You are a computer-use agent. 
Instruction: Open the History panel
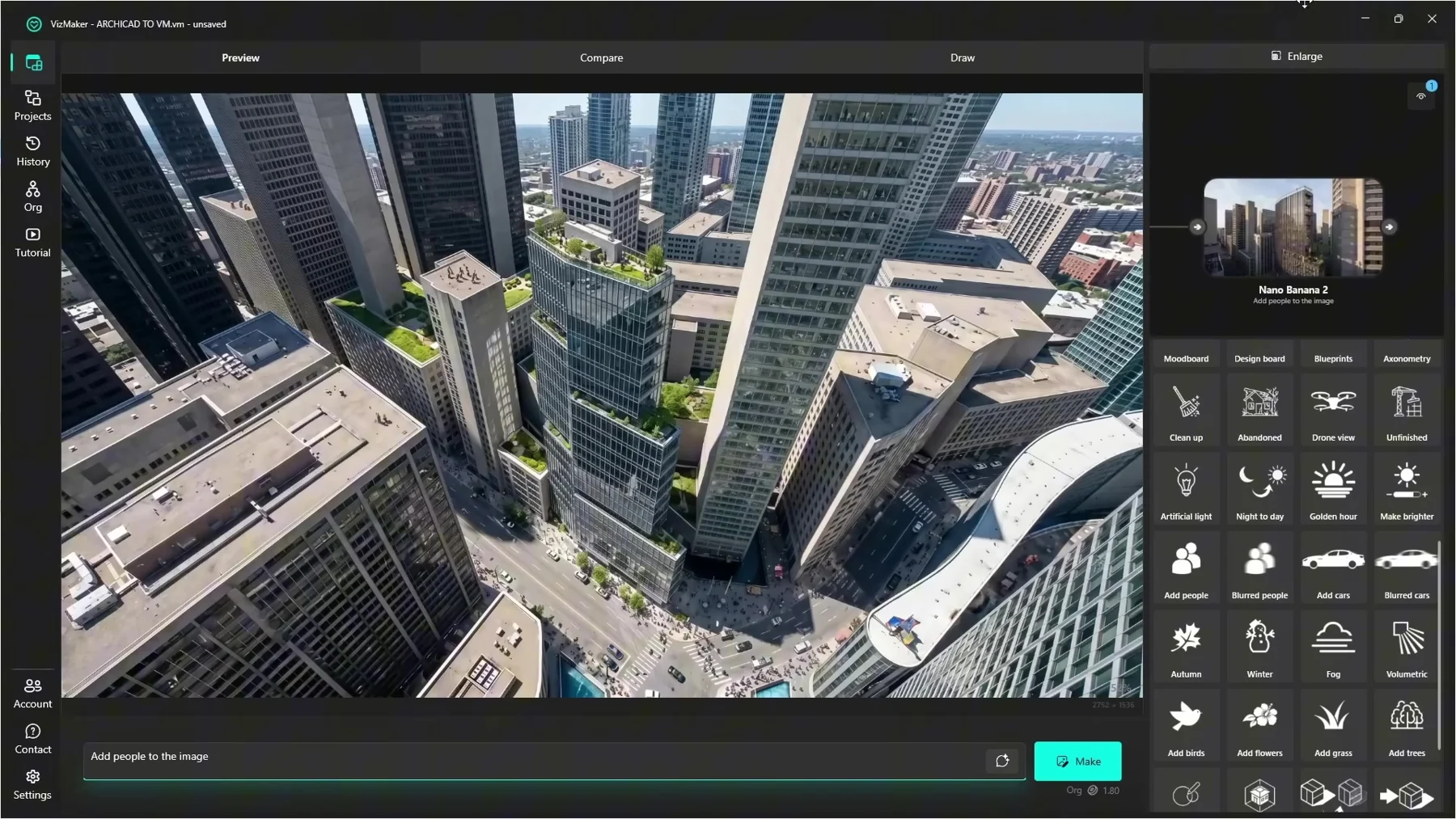(x=32, y=151)
